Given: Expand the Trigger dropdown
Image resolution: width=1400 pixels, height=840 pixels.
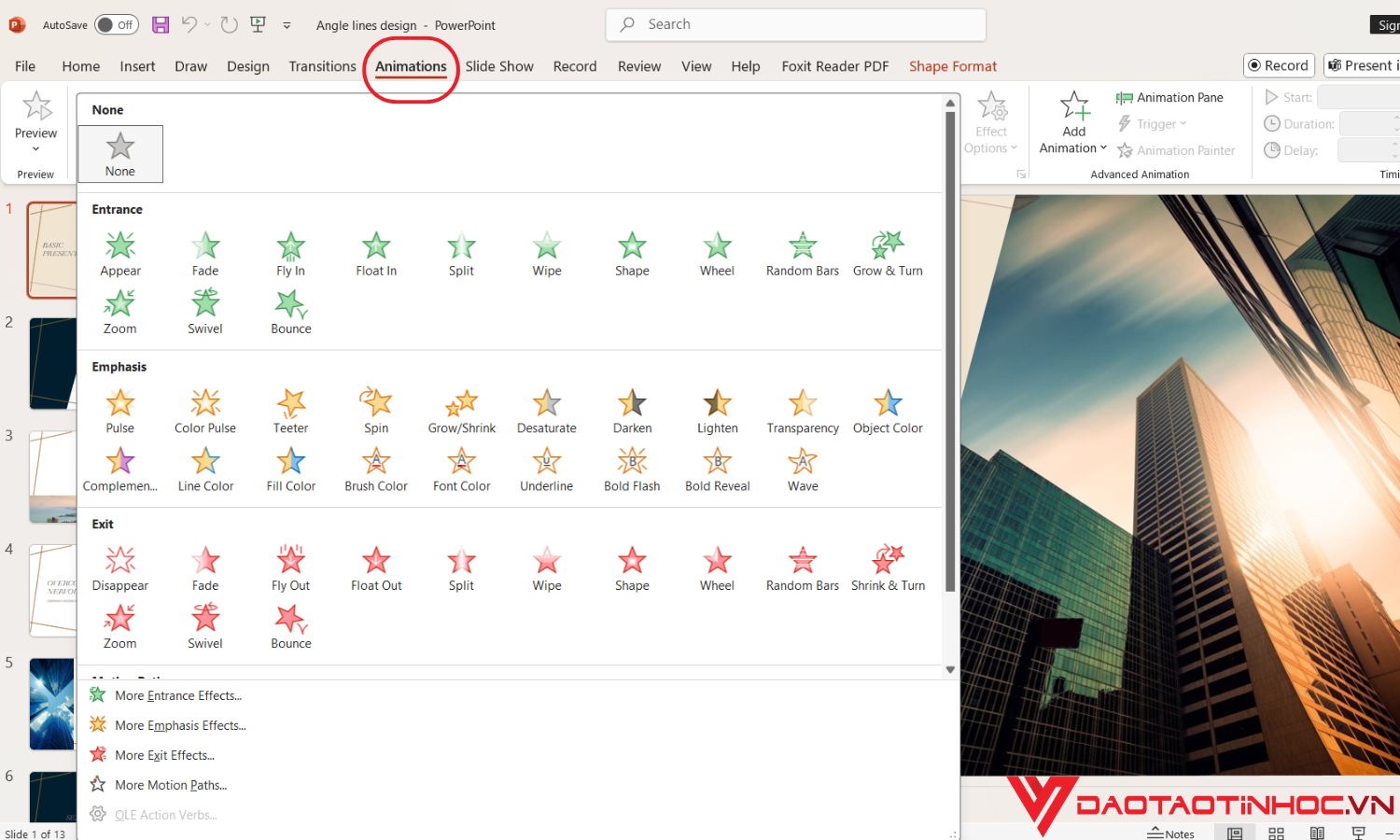Looking at the screenshot, I should [x=1153, y=123].
